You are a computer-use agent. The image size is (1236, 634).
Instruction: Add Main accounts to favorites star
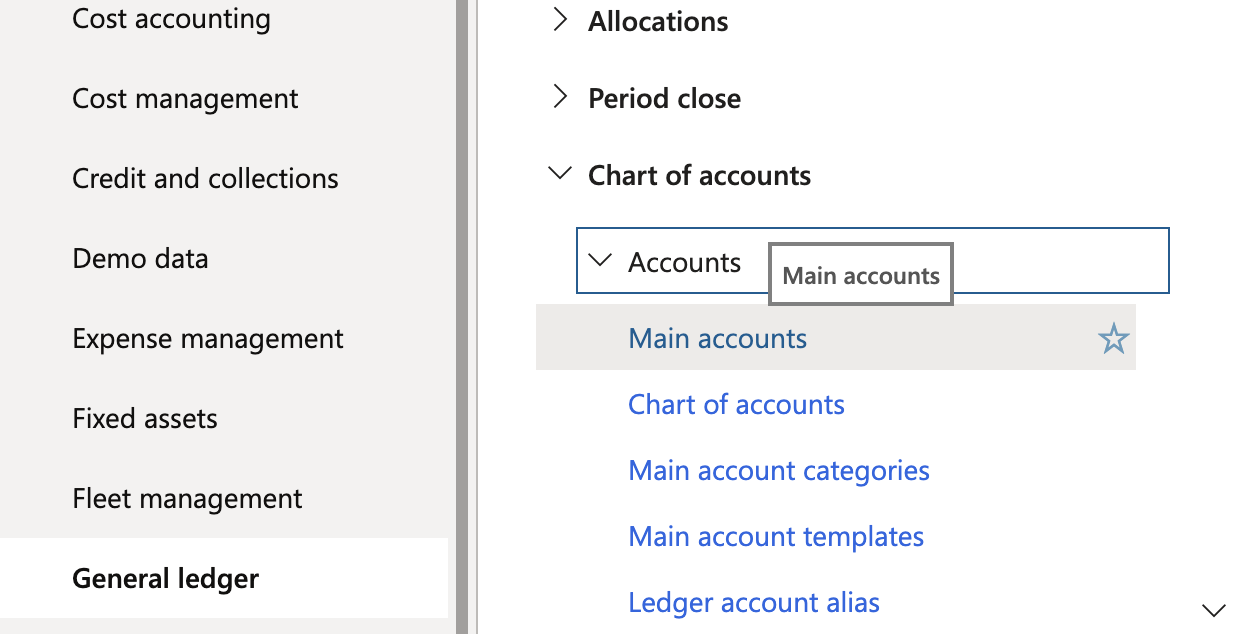click(x=1113, y=339)
